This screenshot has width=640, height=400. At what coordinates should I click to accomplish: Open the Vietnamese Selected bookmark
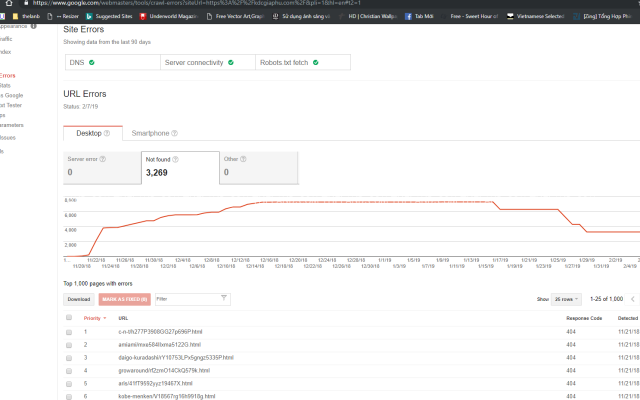pos(535,16)
